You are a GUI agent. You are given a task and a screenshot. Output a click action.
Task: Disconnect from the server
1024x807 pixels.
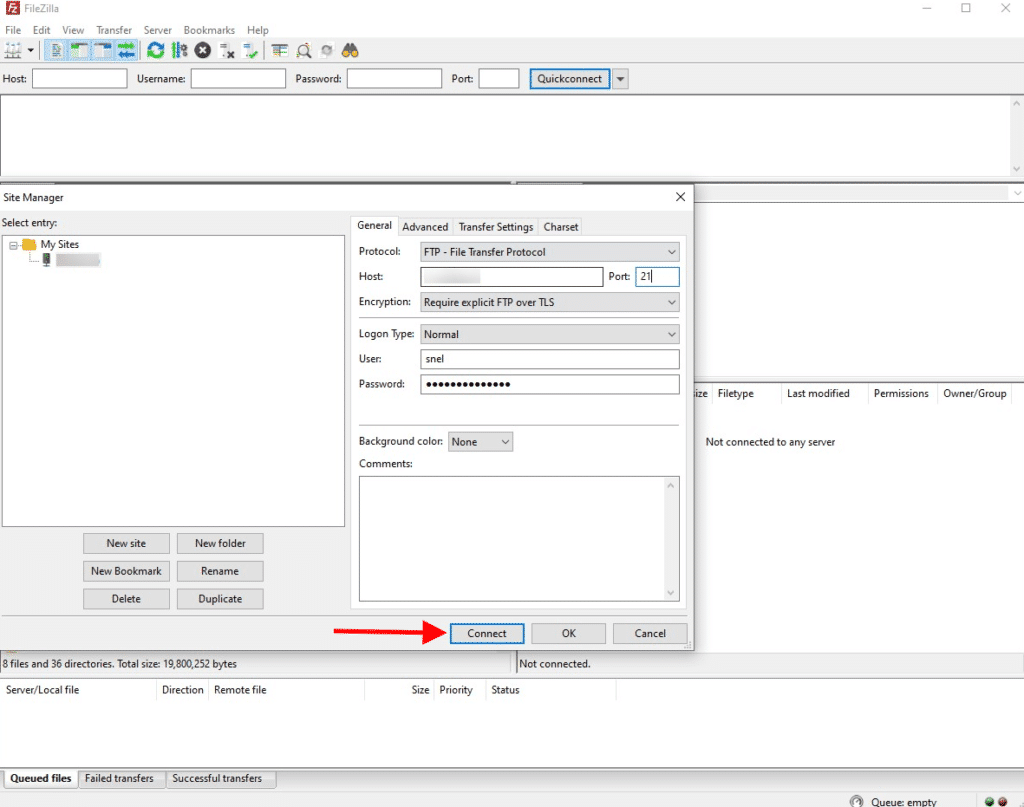(x=226, y=50)
